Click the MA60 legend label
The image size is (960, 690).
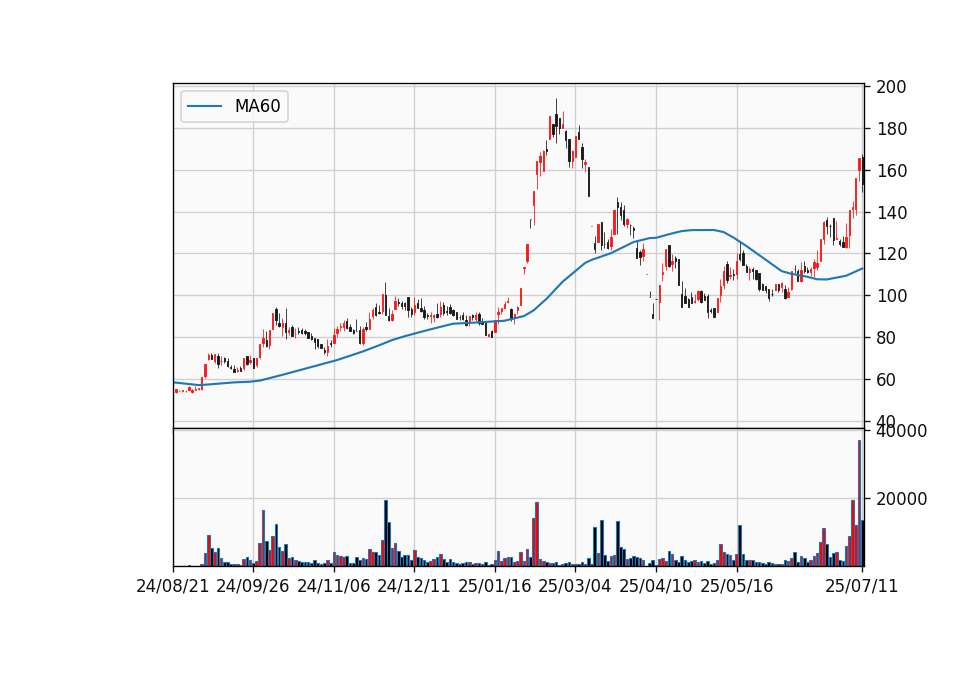[257, 106]
